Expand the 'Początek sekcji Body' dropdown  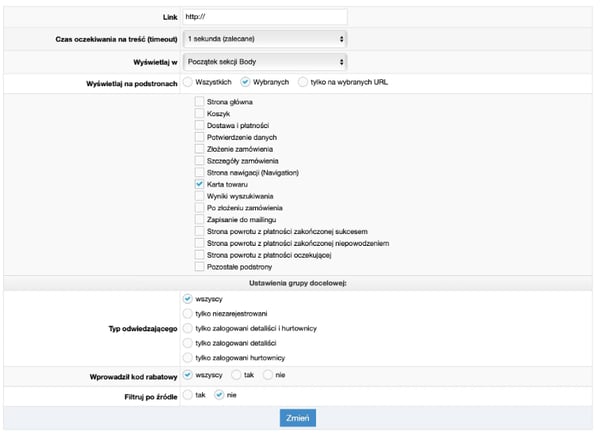(264, 60)
